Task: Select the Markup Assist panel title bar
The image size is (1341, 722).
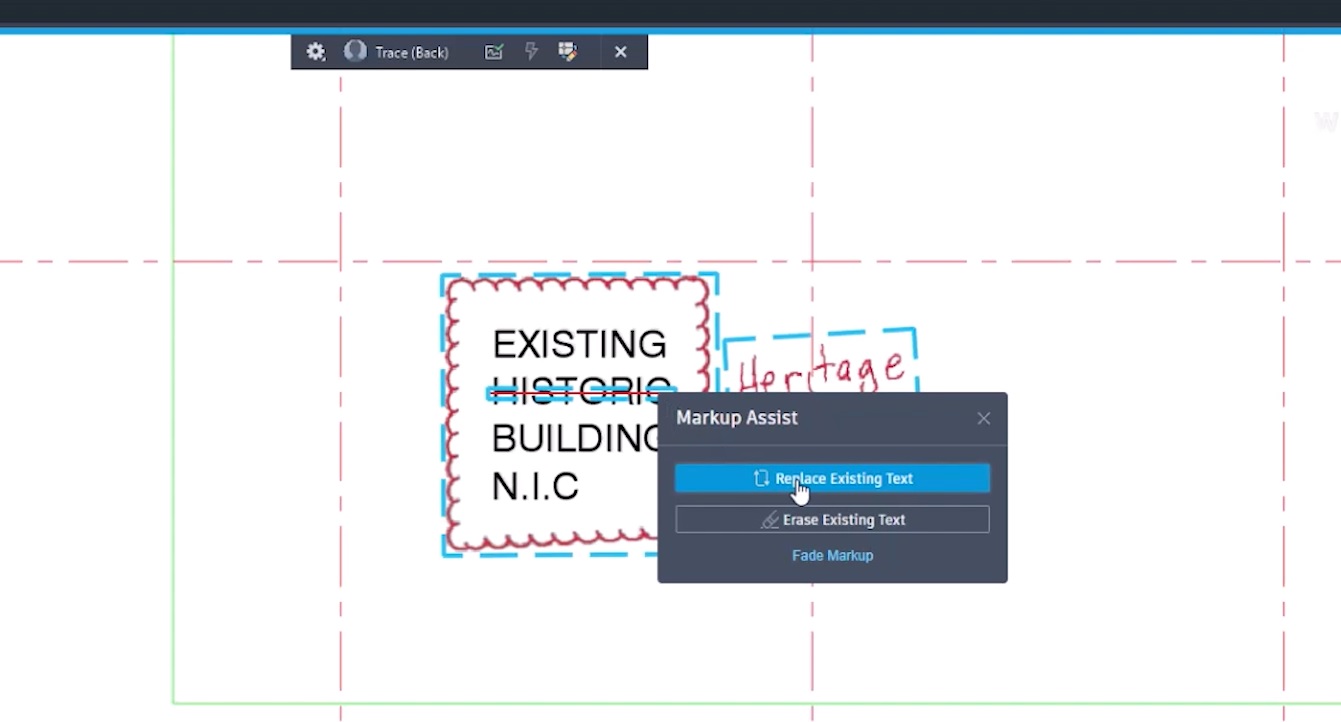Action: [x=737, y=417]
